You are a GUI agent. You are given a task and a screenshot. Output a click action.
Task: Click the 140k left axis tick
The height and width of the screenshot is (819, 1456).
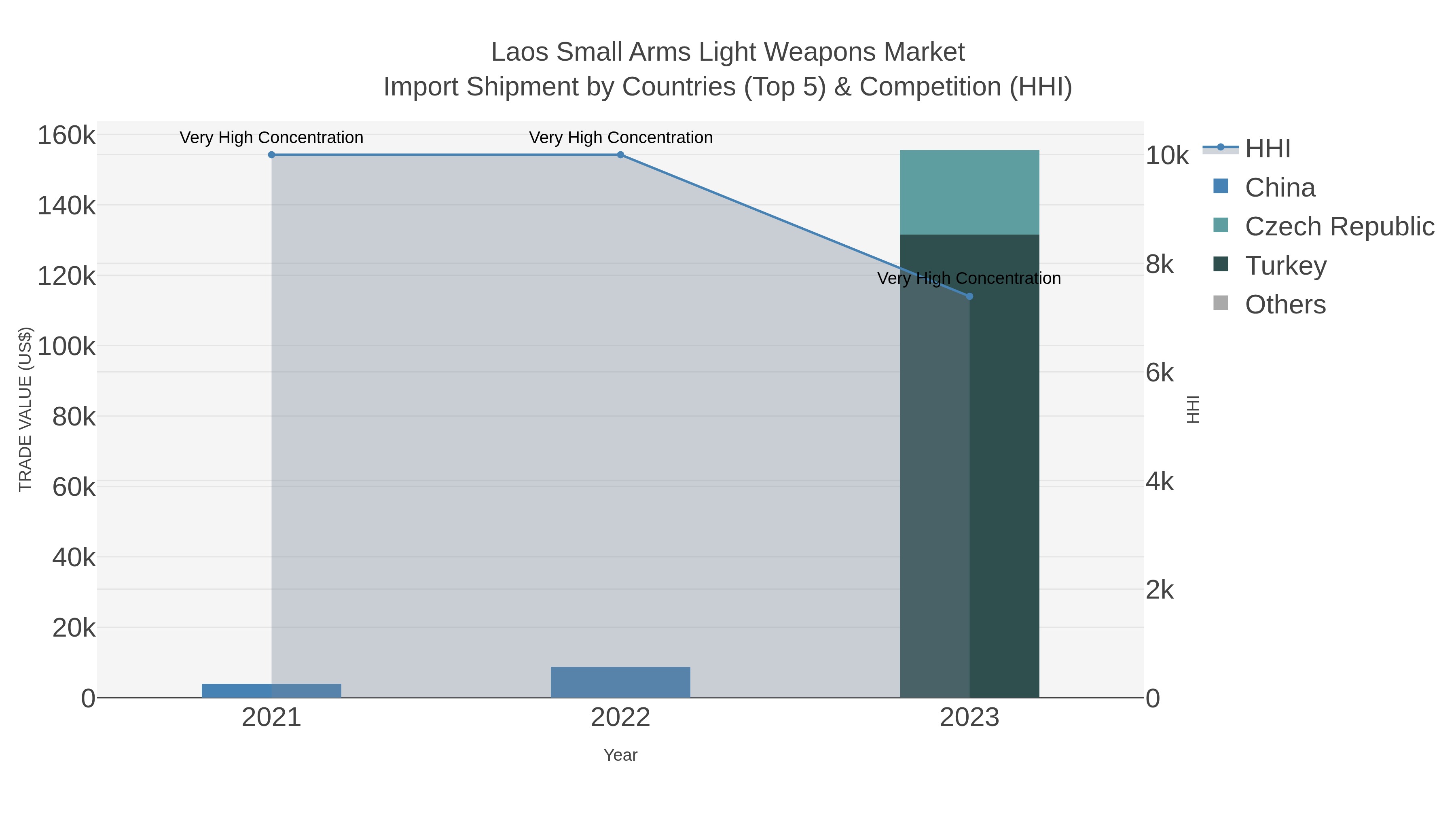[x=67, y=206]
